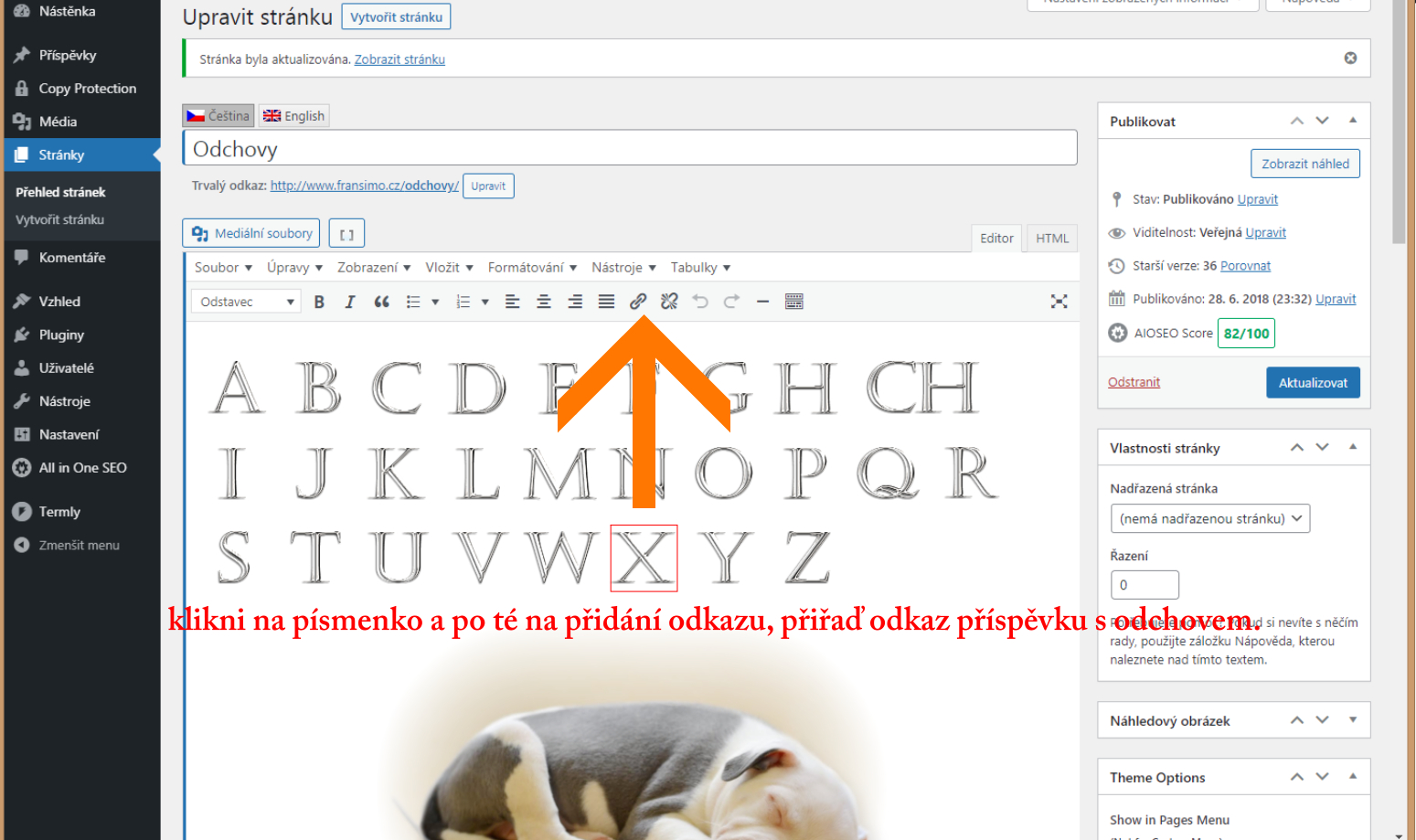Screen dimensions: 1416x840
Task: Click the Odstranit delete link
Action: (x=1134, y=382)
